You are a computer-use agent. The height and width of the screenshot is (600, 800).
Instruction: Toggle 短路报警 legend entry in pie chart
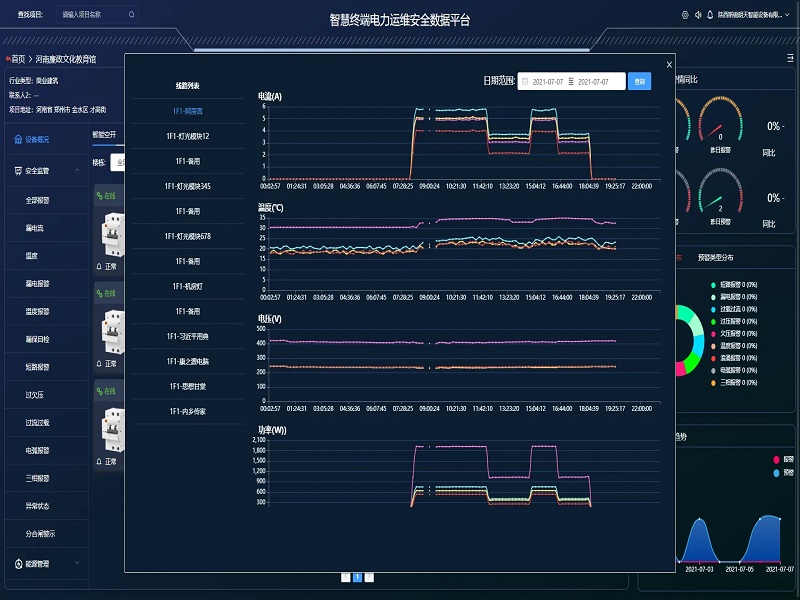click(716, 285)
